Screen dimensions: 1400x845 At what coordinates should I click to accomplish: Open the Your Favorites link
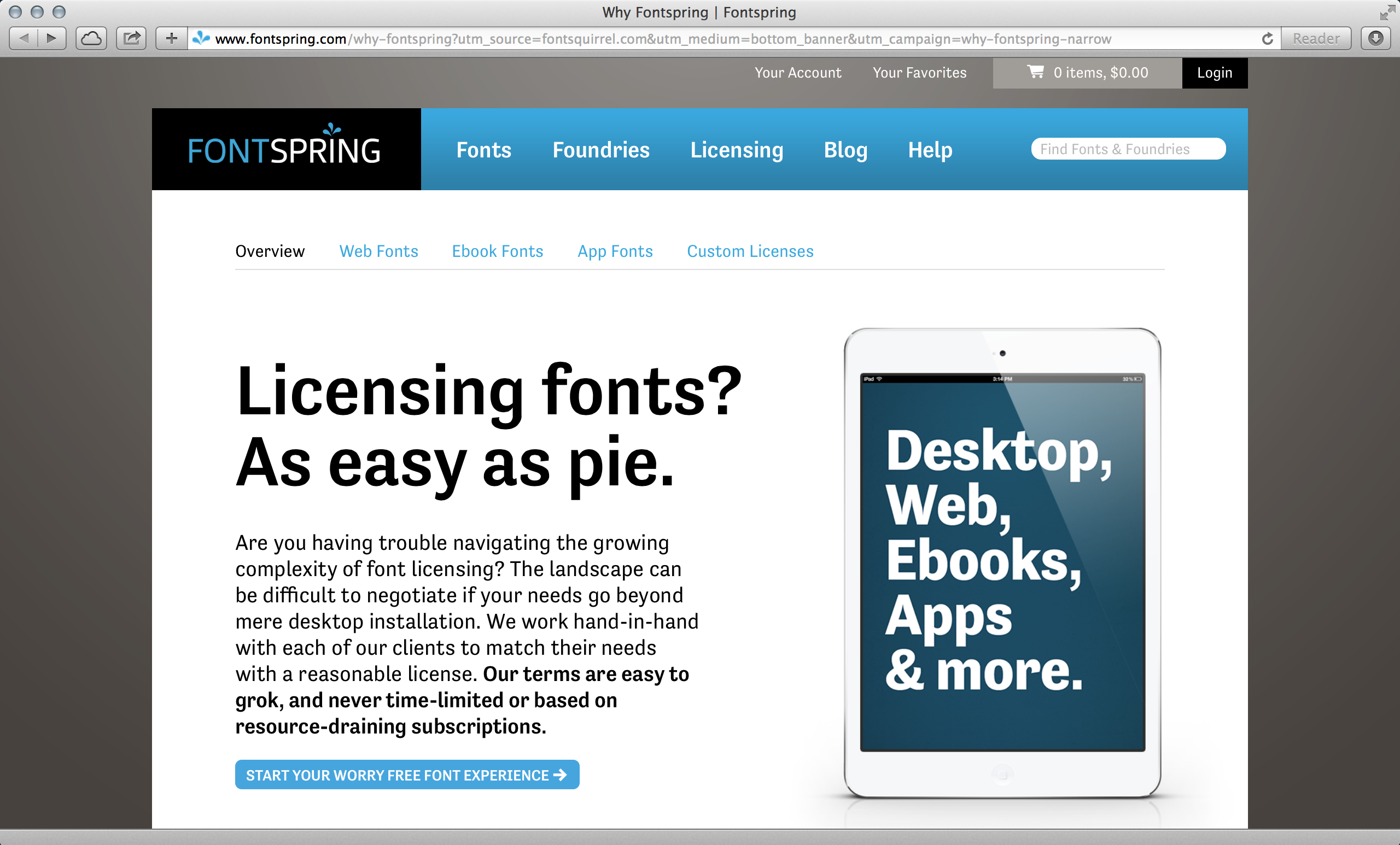919,73
